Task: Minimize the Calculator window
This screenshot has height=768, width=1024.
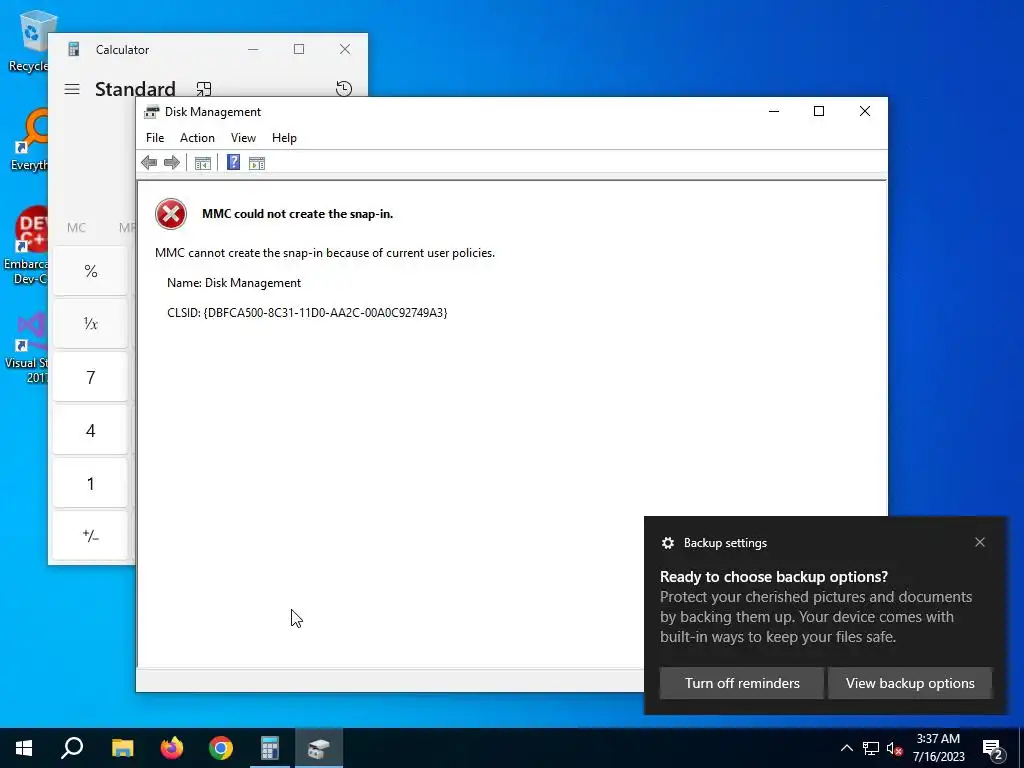Action: pyautogui.click(x=253, y=49)
